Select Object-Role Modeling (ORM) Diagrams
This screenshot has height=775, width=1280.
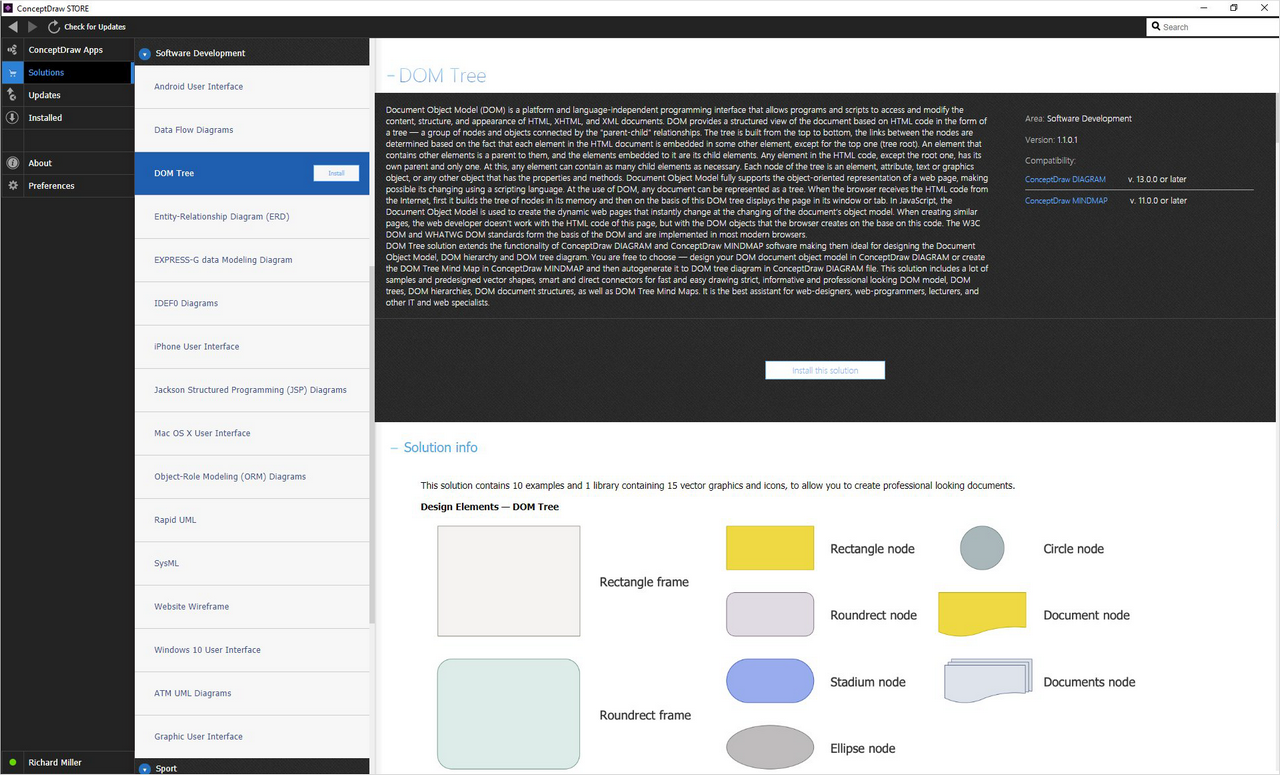[252, 477]
